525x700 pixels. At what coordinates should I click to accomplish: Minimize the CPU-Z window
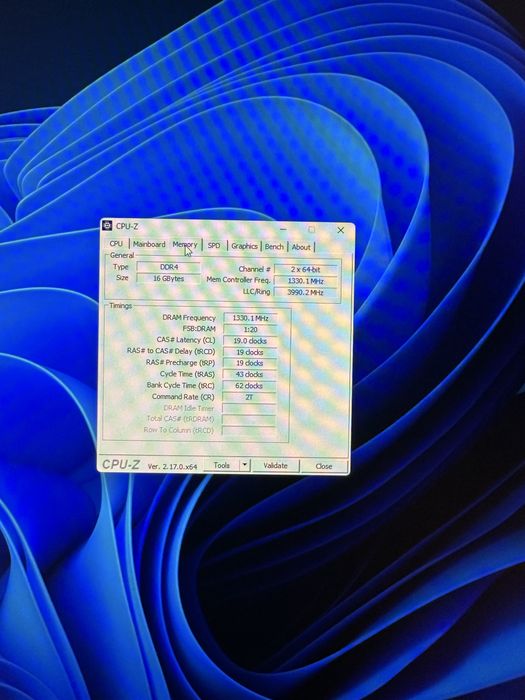click(283, 229)
